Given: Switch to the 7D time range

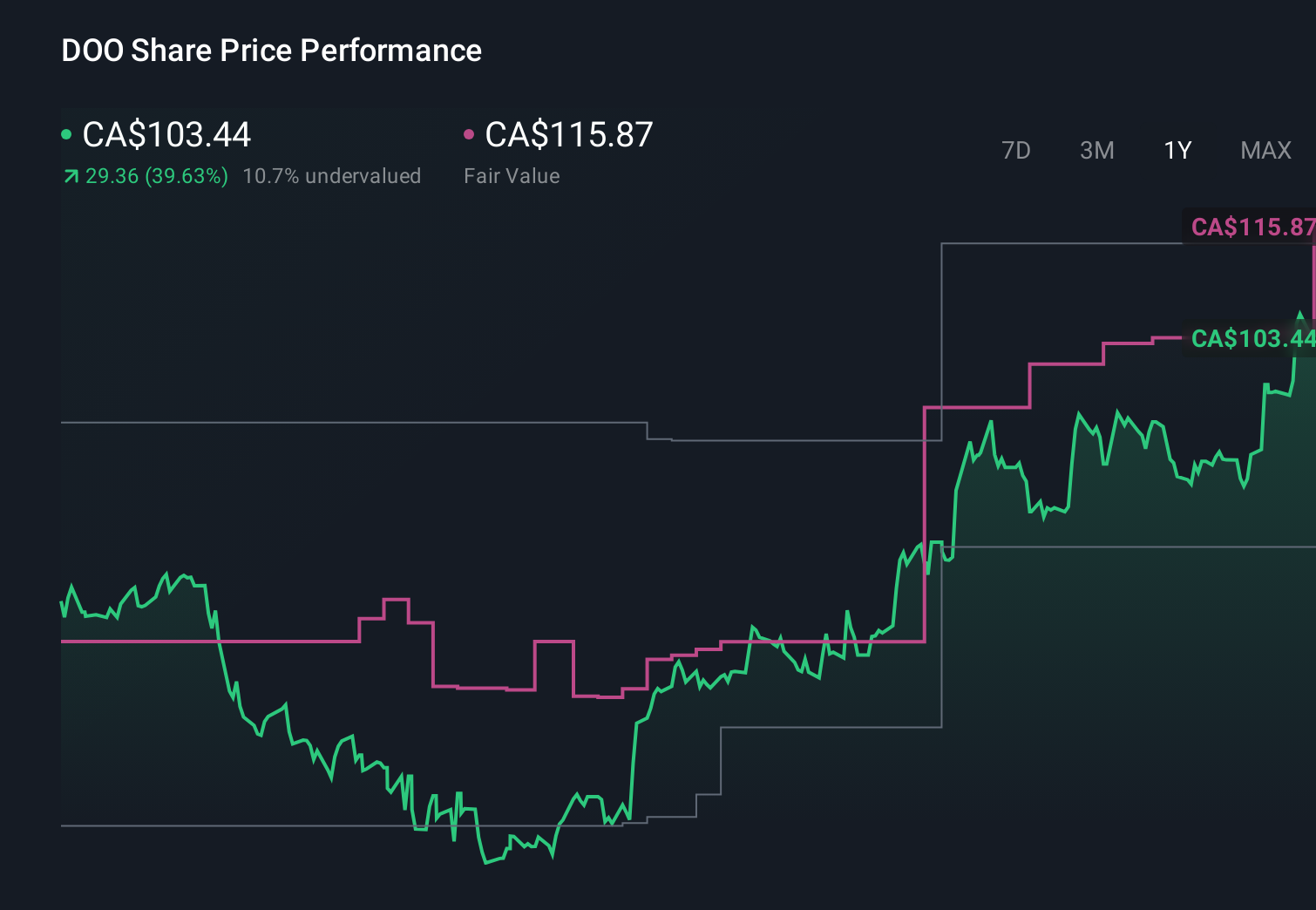Looking at the screenshot, I should 1016,150.
